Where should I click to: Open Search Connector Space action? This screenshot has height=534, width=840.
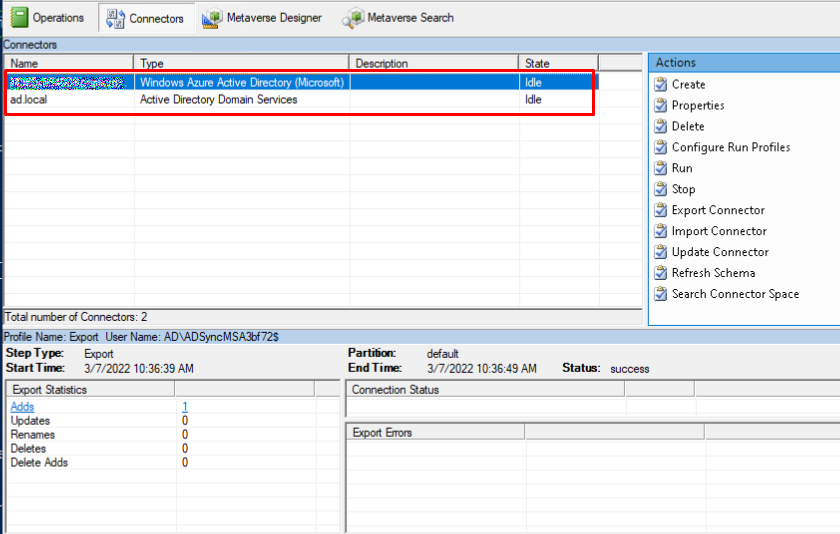pyautogui.click(x=735, y=294)
